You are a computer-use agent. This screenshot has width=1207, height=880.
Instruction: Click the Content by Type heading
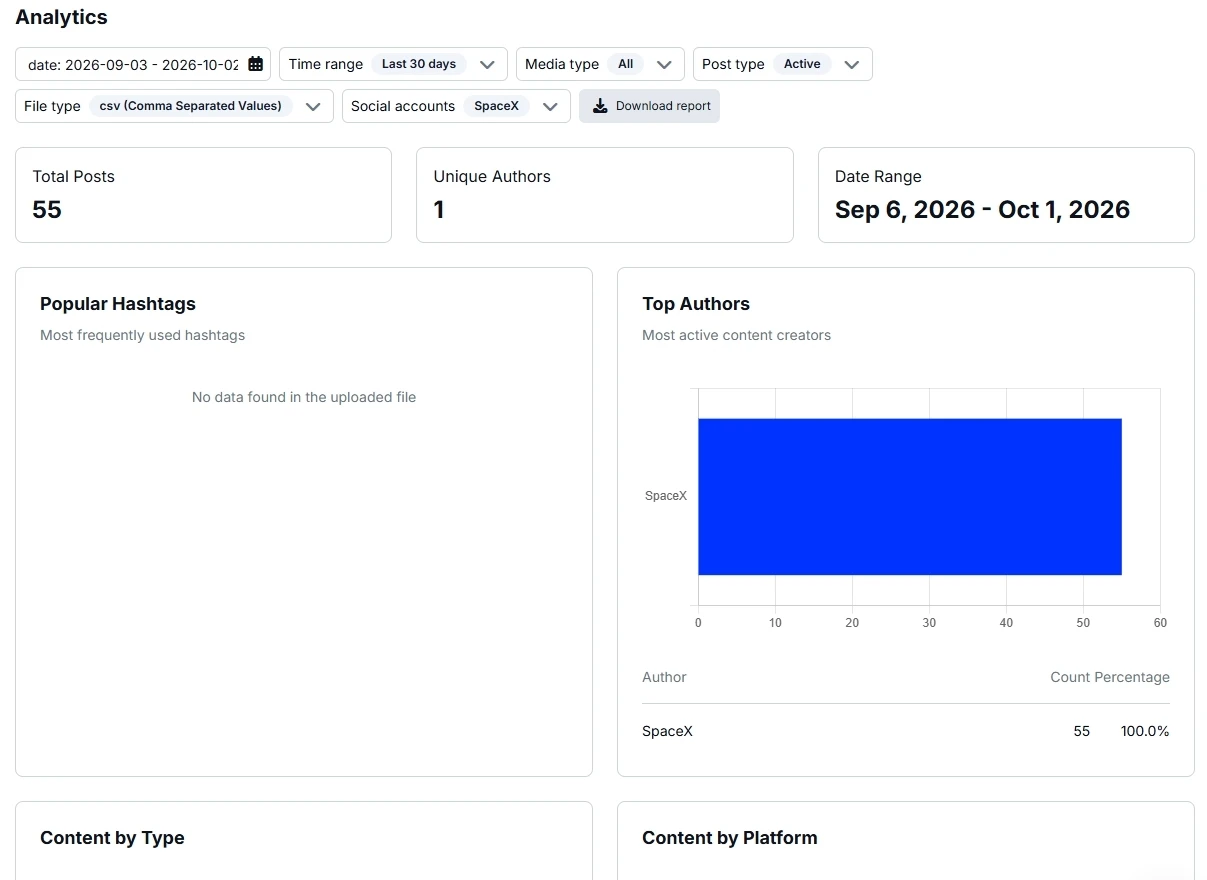112,838
